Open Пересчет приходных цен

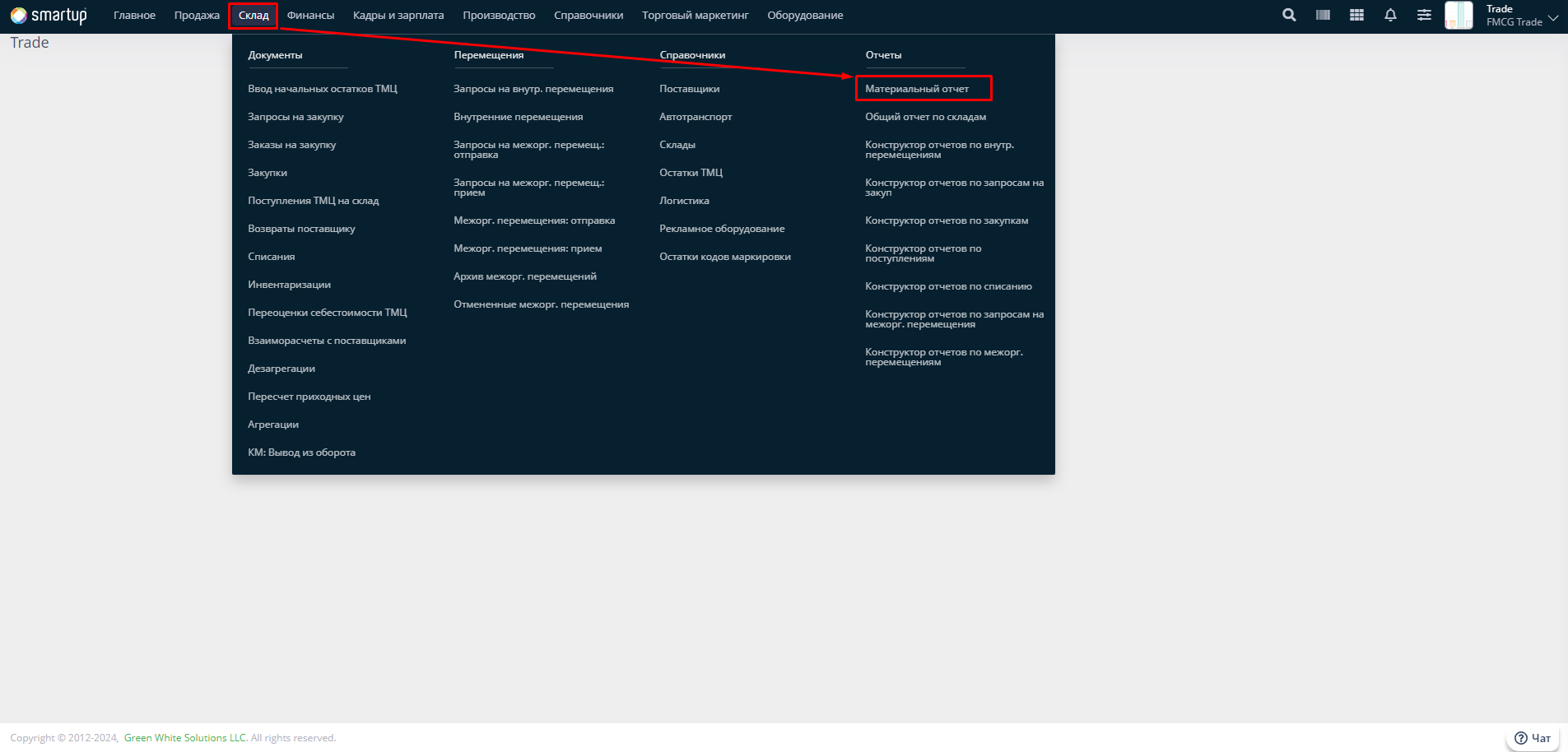309,397
